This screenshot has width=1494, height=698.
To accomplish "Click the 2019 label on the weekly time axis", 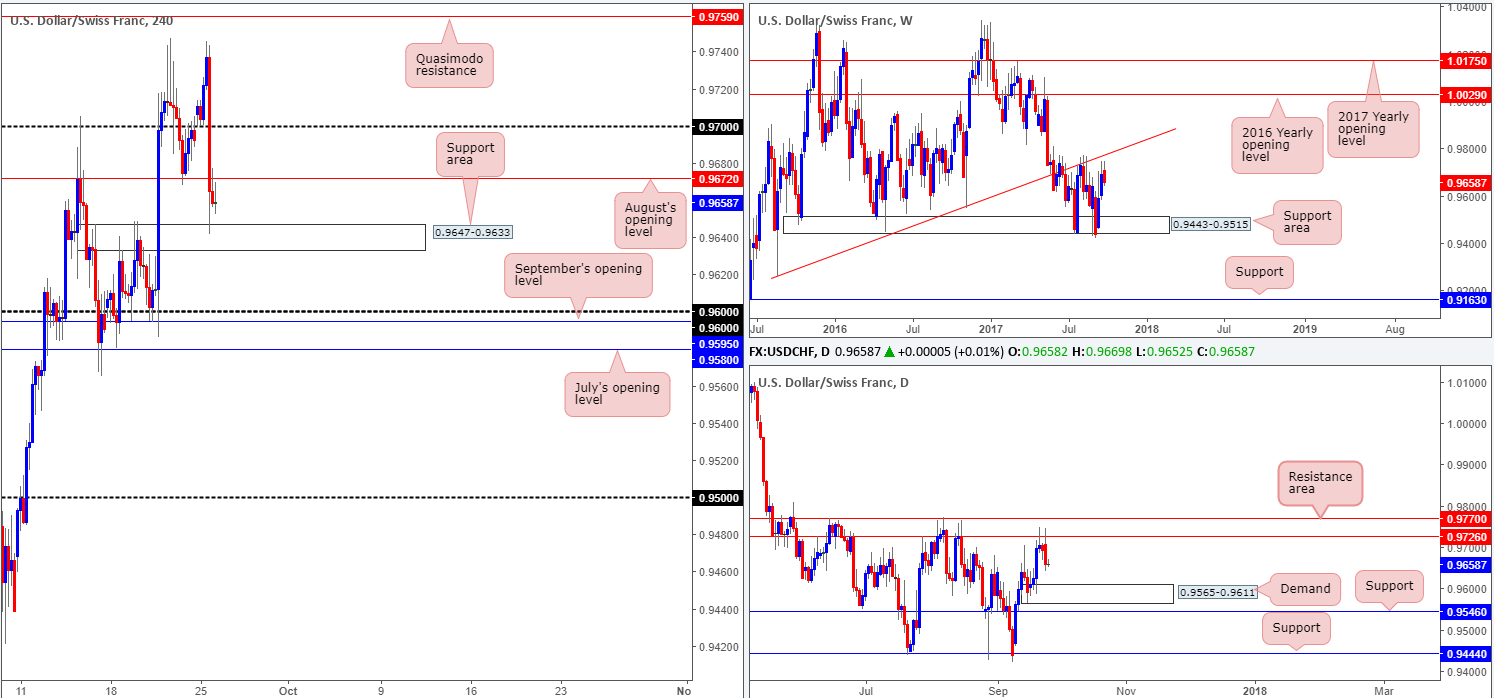I will pyautogui.click(x=1304, y=328).
